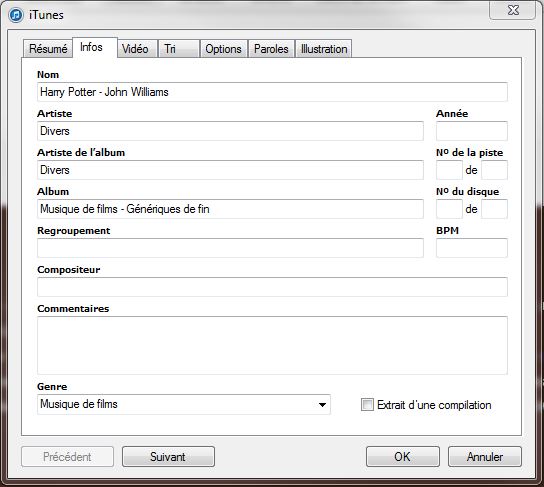The width and height of the screenshot is (544, 487).
Task: Close the iTunes info dialog
Action: click(x=512, y=10)
